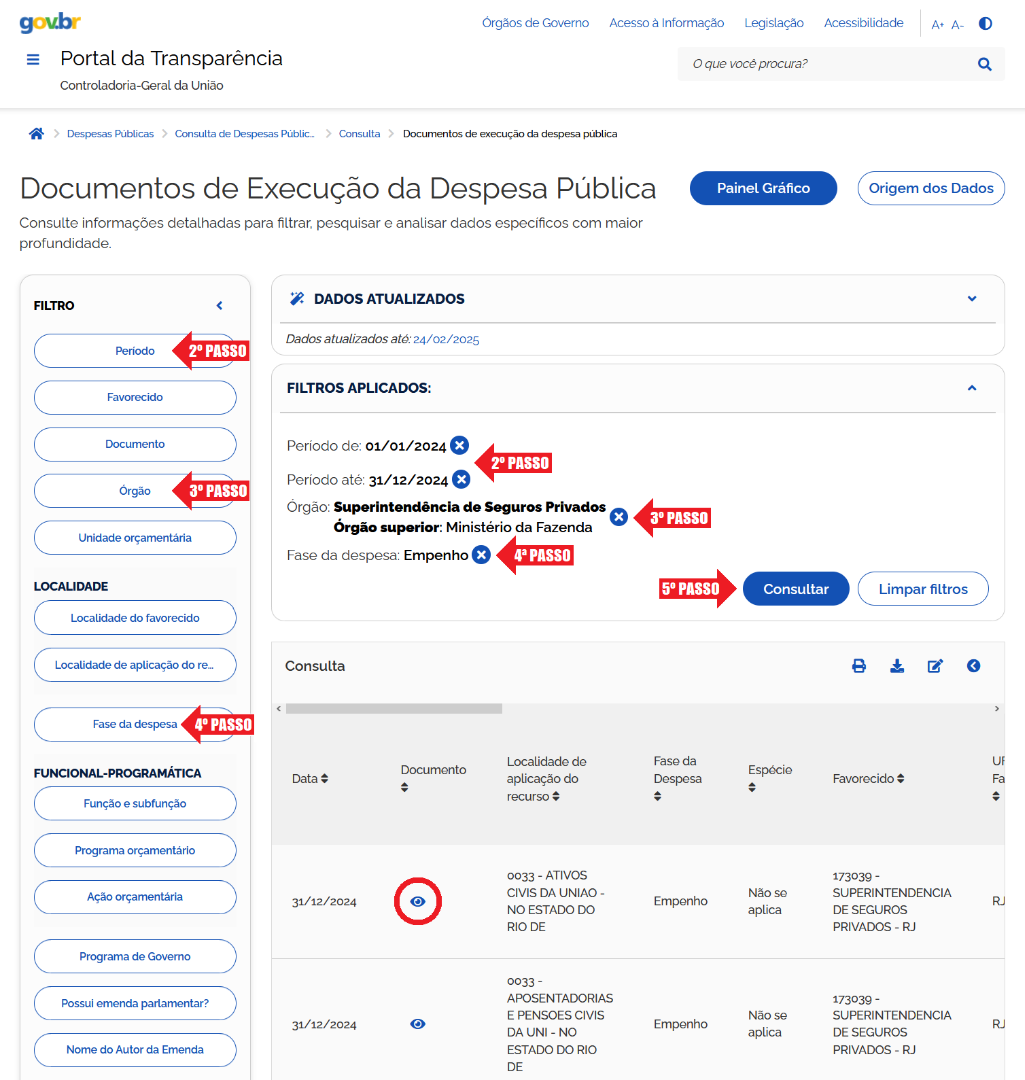Viewport: 1025px width, 1080px height.
Task: View document details with the circled eye icon
Action: tap(418, 901)
